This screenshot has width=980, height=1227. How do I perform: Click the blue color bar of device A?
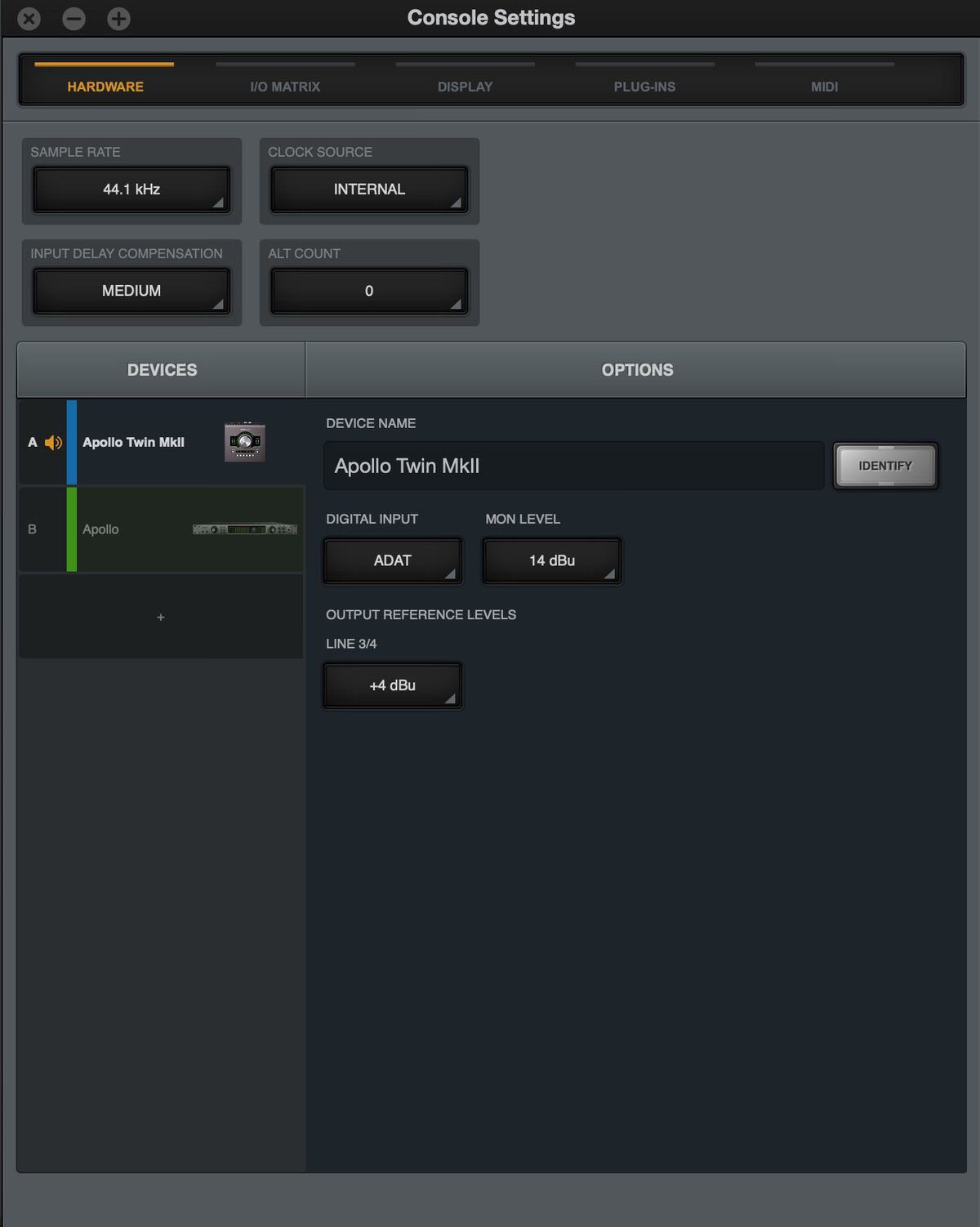pos(72,442)
